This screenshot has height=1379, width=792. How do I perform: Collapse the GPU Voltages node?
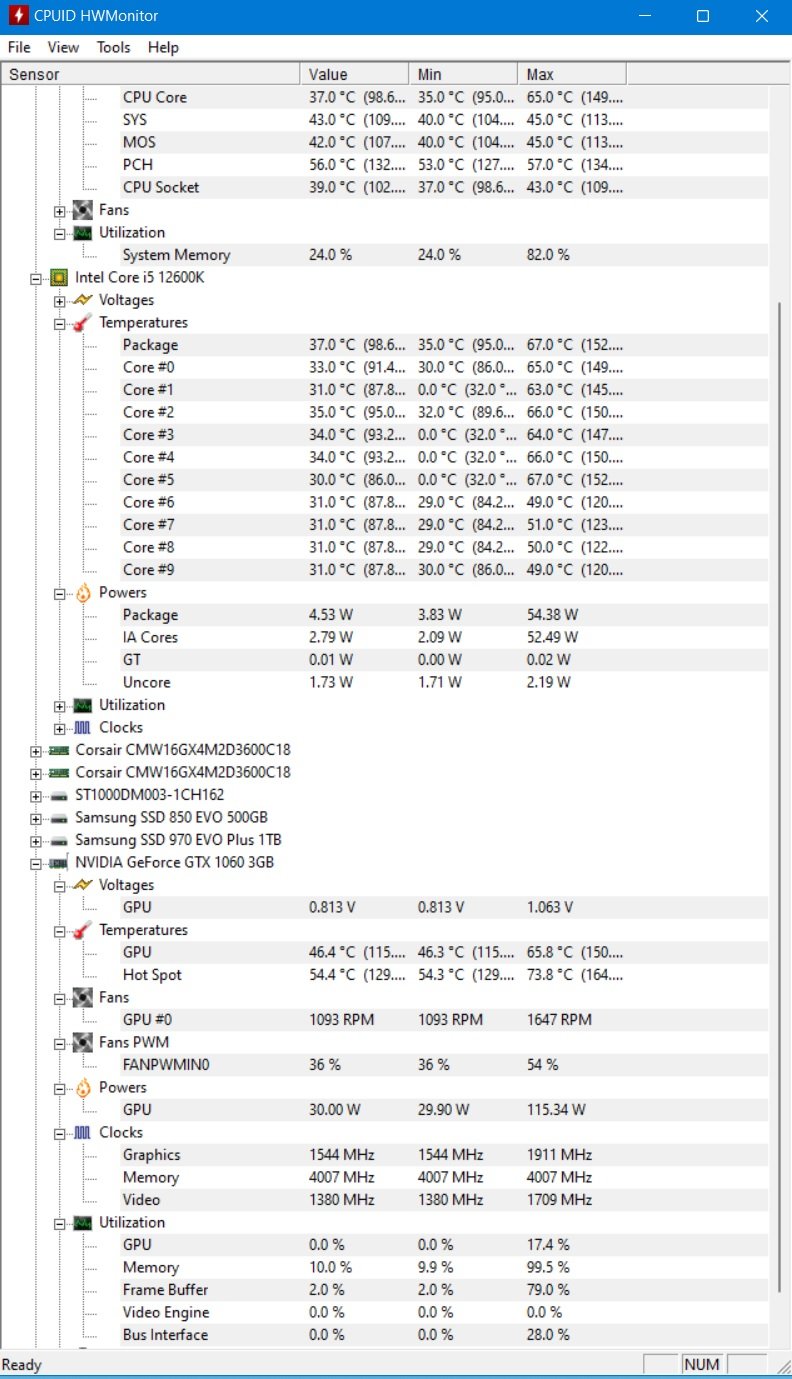pyautogui.click(x=60, y=885)
